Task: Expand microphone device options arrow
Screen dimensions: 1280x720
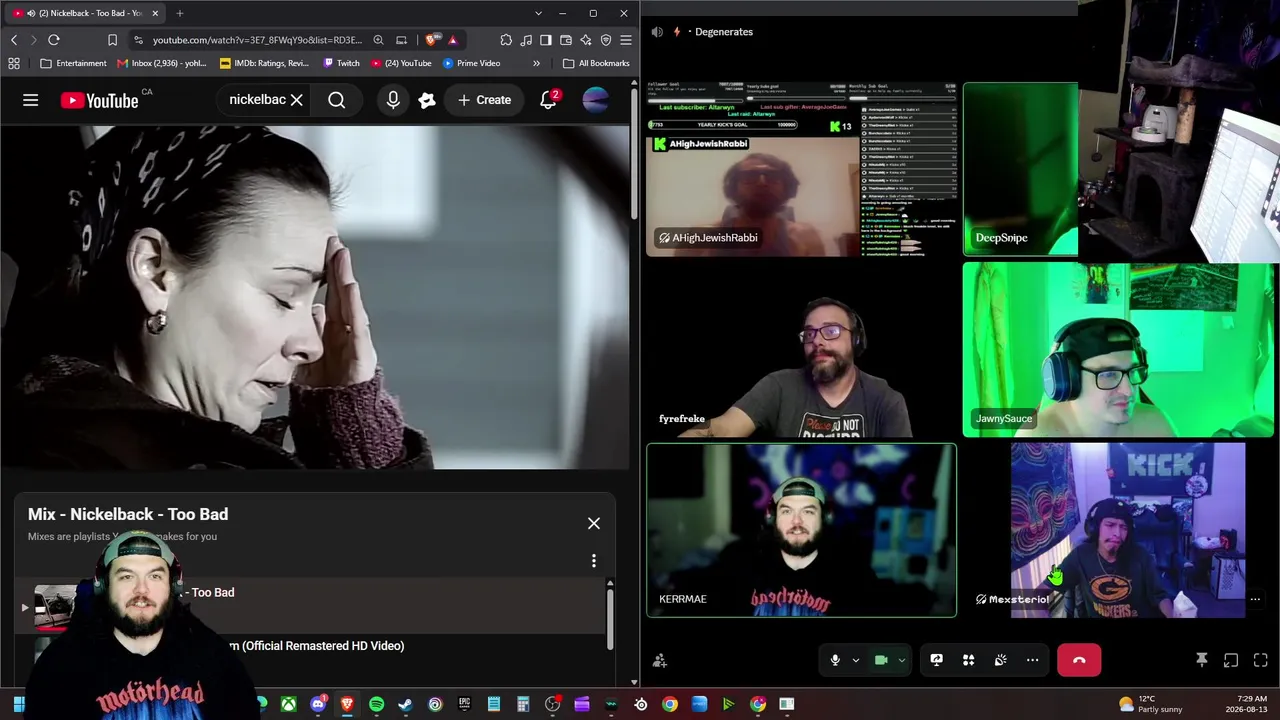Action: 855,660
